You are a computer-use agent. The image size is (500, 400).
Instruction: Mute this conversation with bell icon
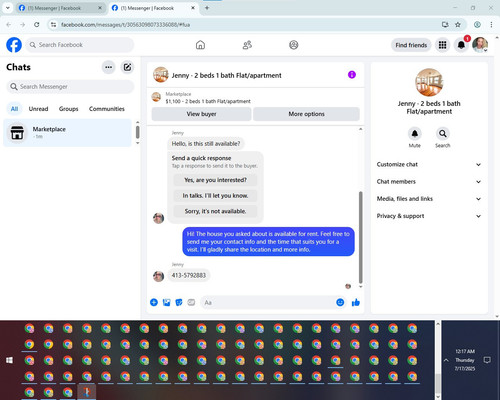[x=414, y=134]
